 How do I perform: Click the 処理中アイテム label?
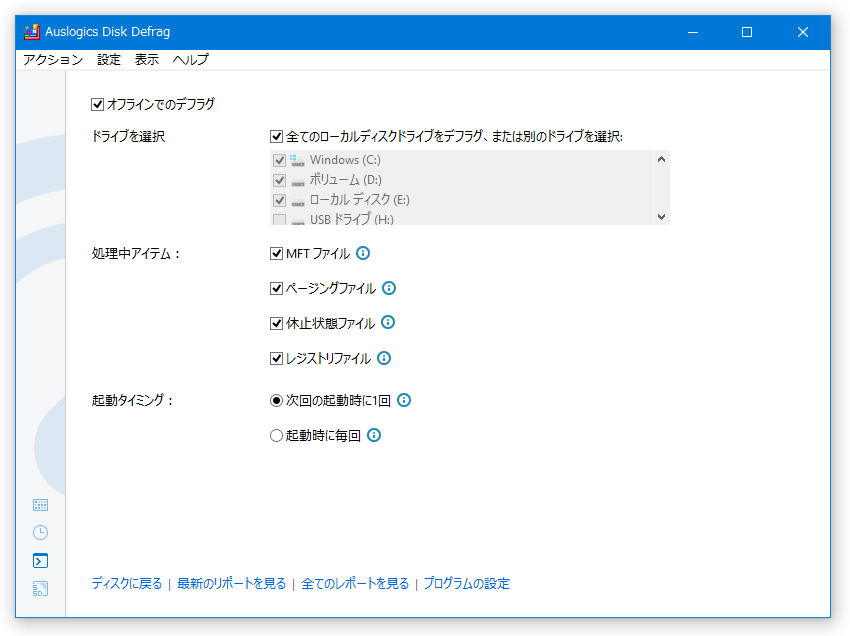point(136,253)
